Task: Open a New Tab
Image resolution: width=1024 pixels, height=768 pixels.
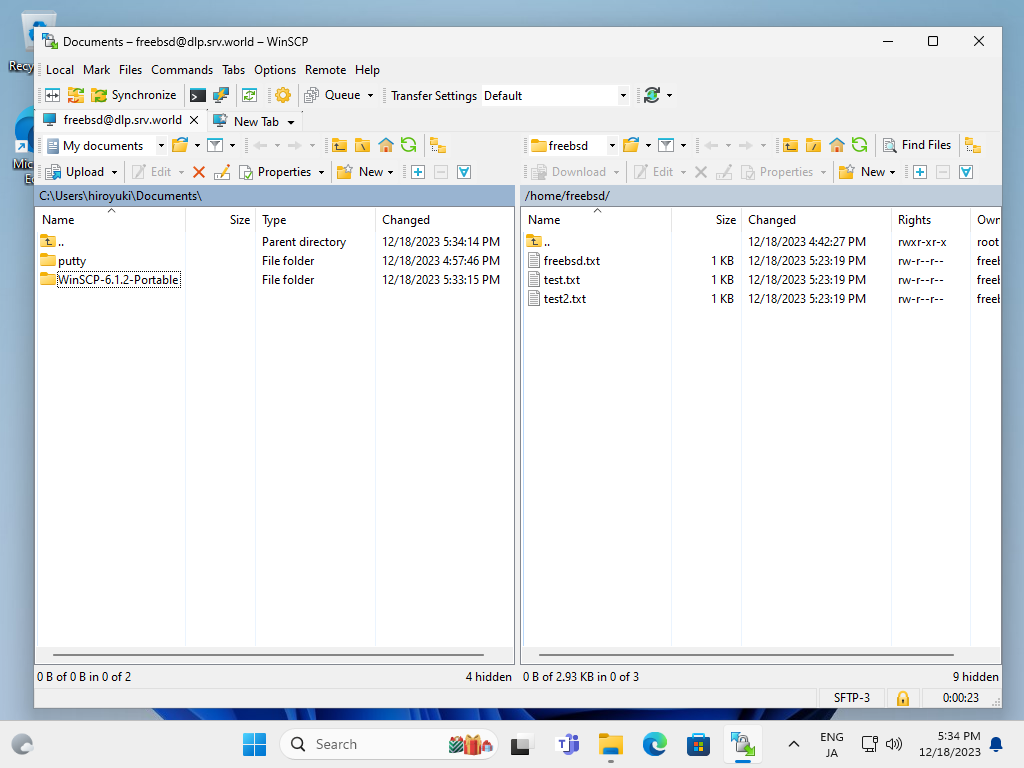Action: point(248,121)
